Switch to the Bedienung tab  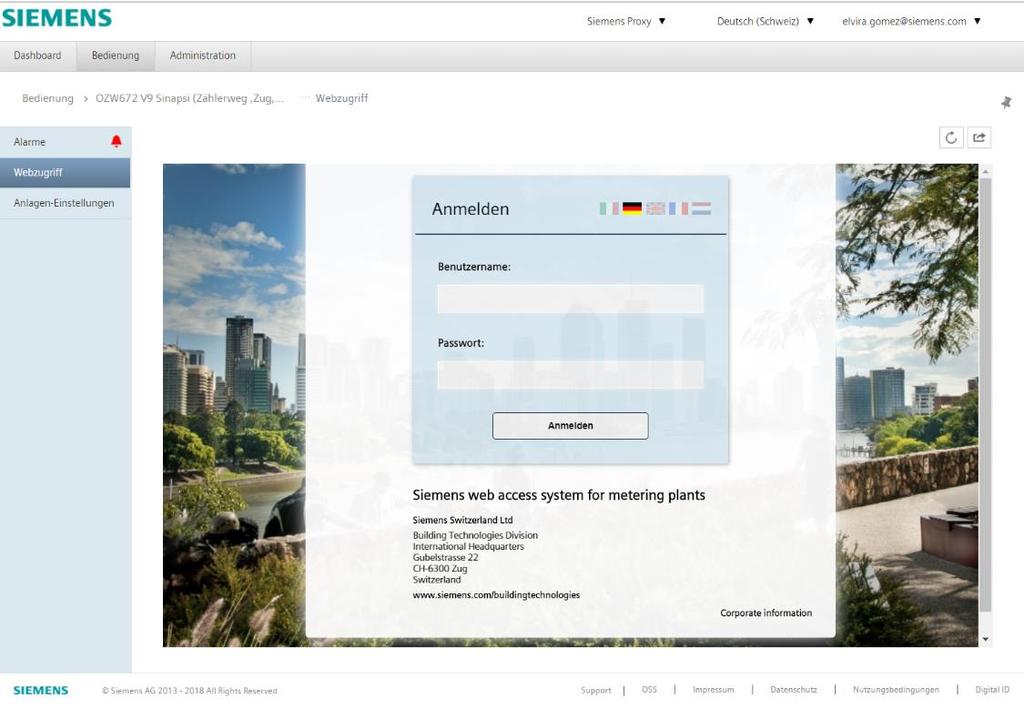click(x=116, y=55)
